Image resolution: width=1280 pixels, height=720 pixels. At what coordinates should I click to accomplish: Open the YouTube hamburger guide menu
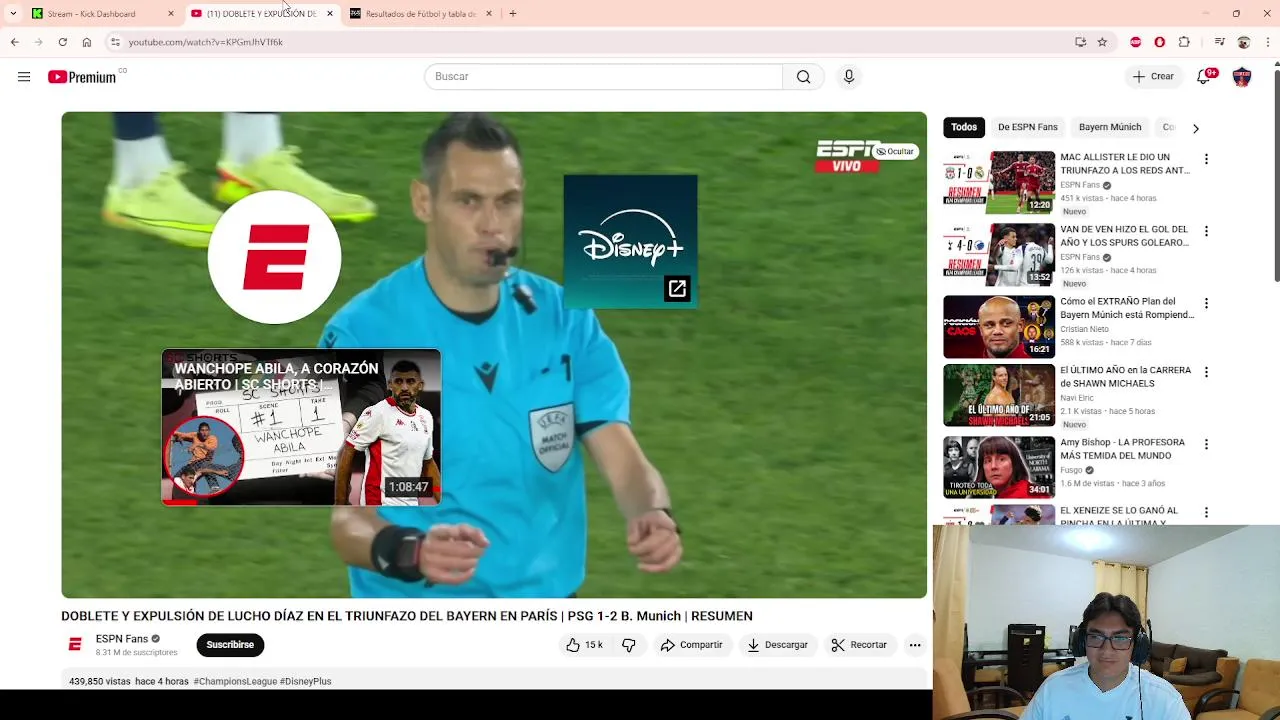24,77
